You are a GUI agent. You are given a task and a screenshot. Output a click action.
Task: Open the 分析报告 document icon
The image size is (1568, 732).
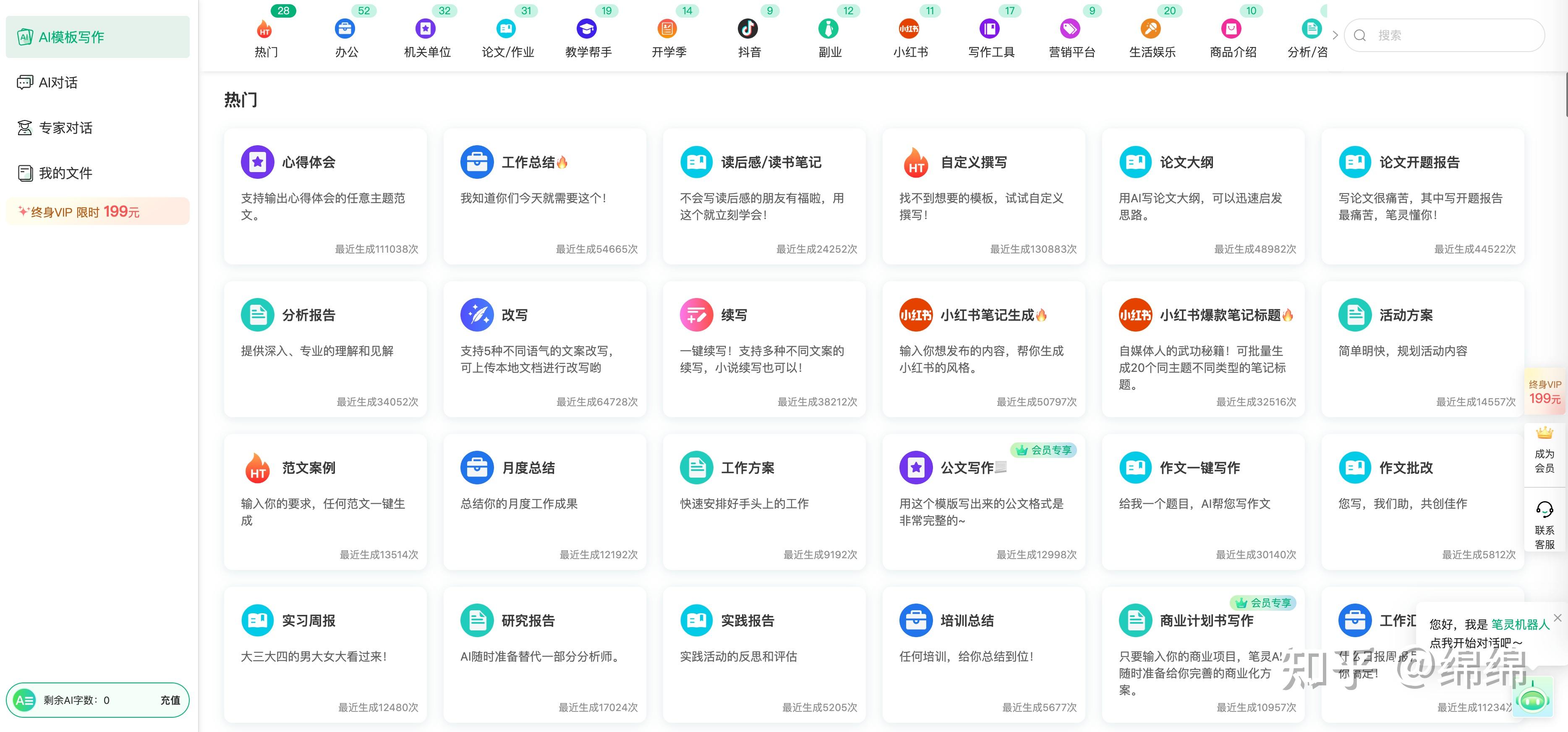pos(257,314)
